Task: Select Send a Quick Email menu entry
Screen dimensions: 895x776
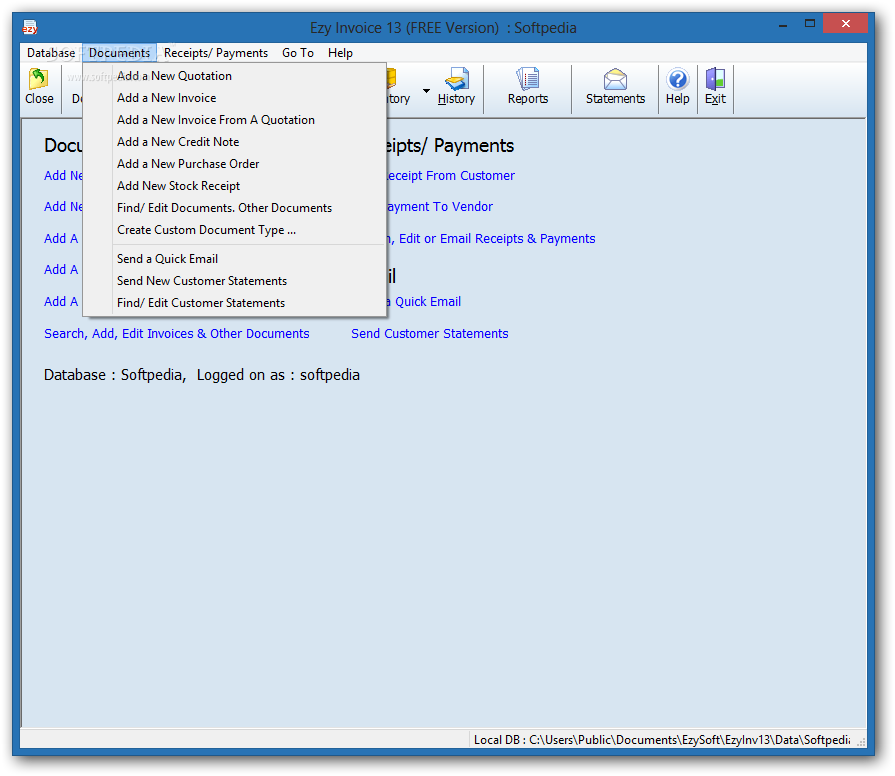Action: [x=235, y=259]
